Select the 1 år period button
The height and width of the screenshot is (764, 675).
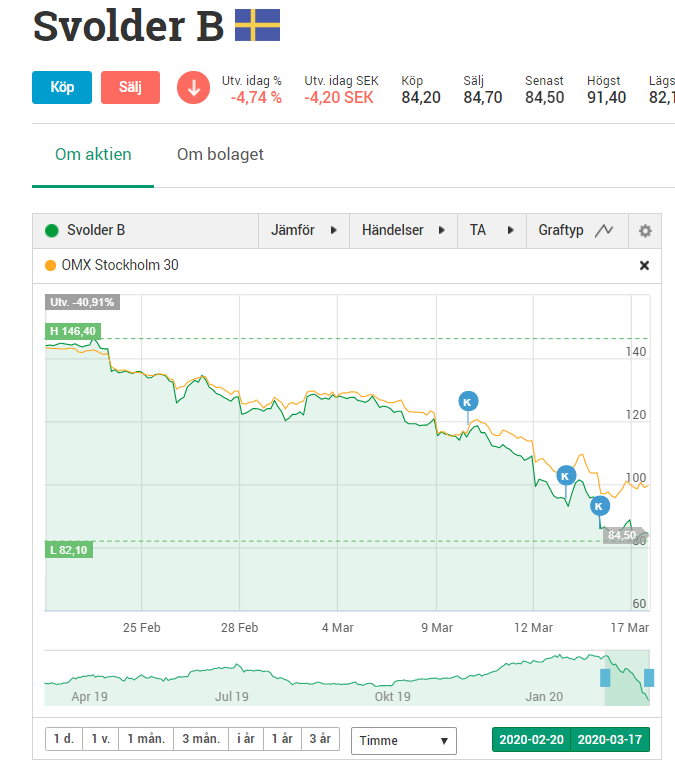click(282, 739)
